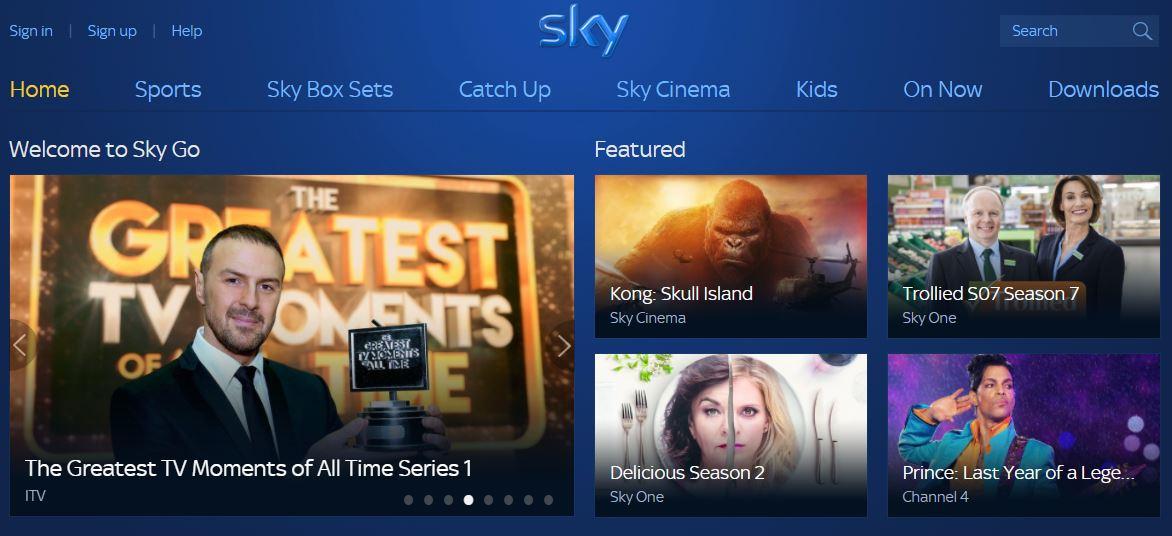
Task: Open the Sports tab
Action: [x=168, y=90]
